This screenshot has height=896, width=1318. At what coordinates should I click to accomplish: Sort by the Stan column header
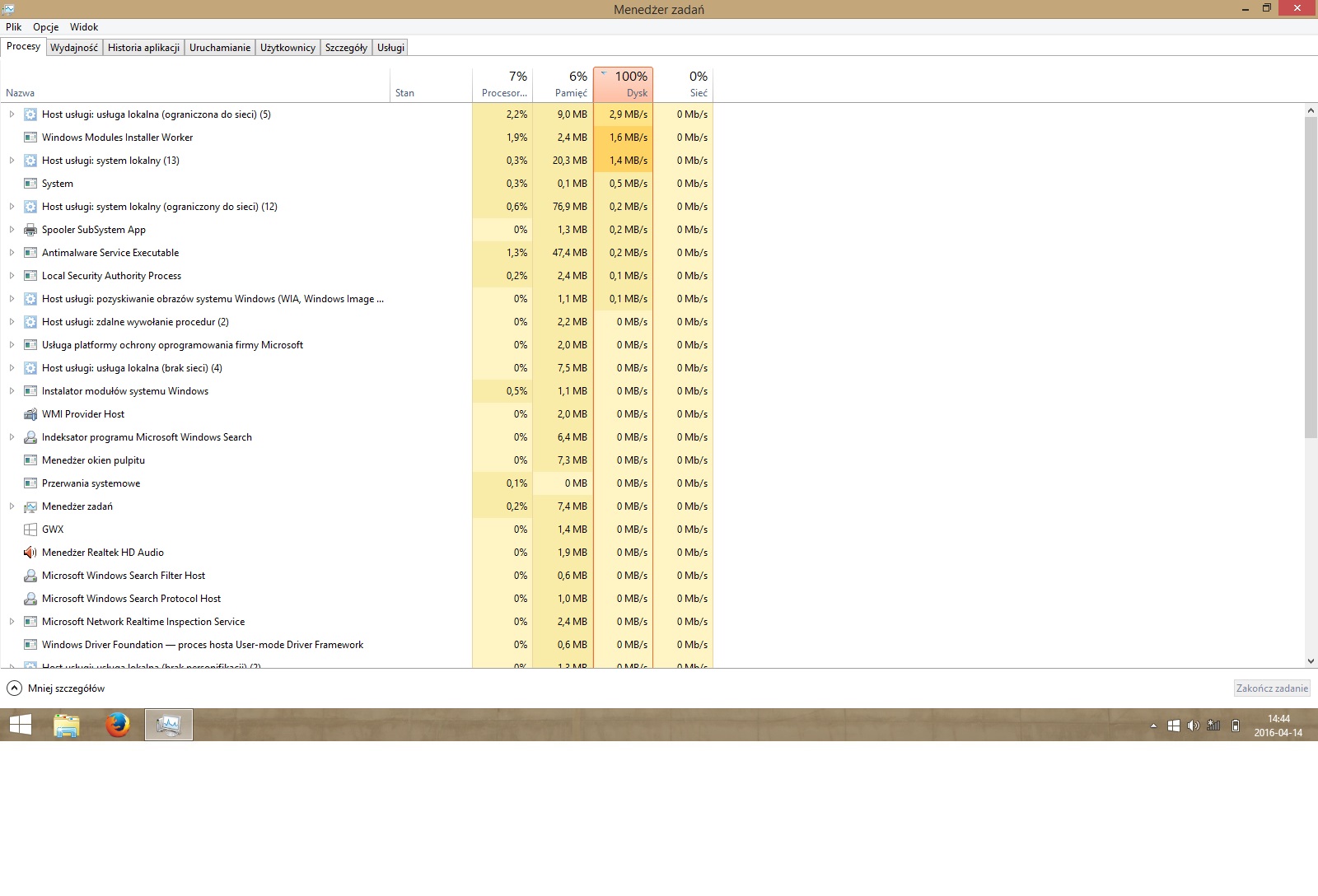tap(431, 84)
